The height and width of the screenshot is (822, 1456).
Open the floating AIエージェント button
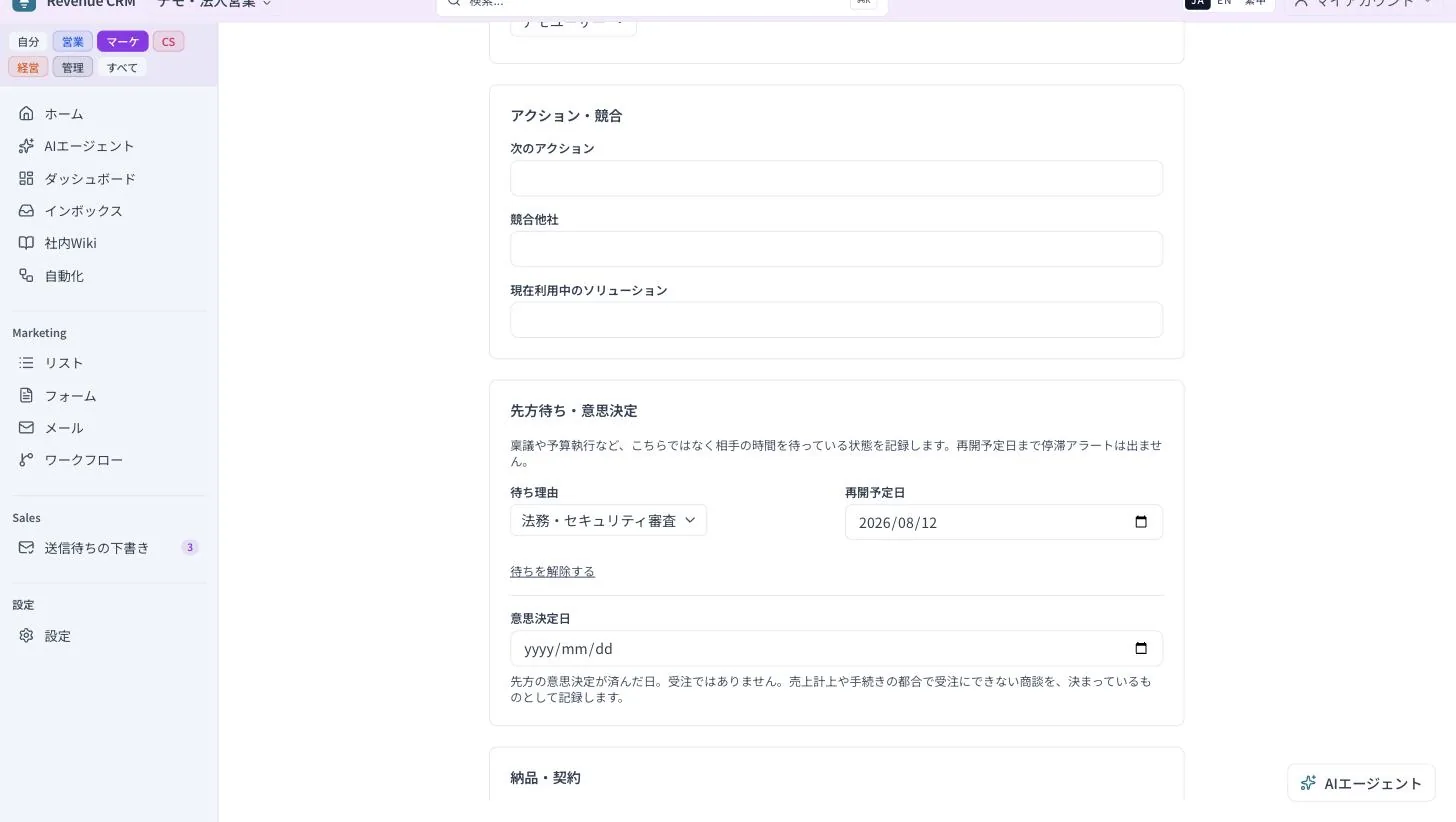click(x=1361, y=783)
